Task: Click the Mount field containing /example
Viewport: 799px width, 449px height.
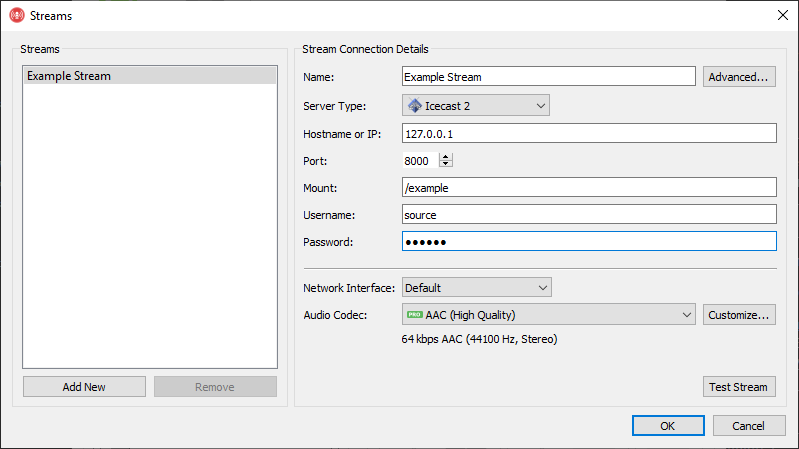Action: tap(589, 187)
